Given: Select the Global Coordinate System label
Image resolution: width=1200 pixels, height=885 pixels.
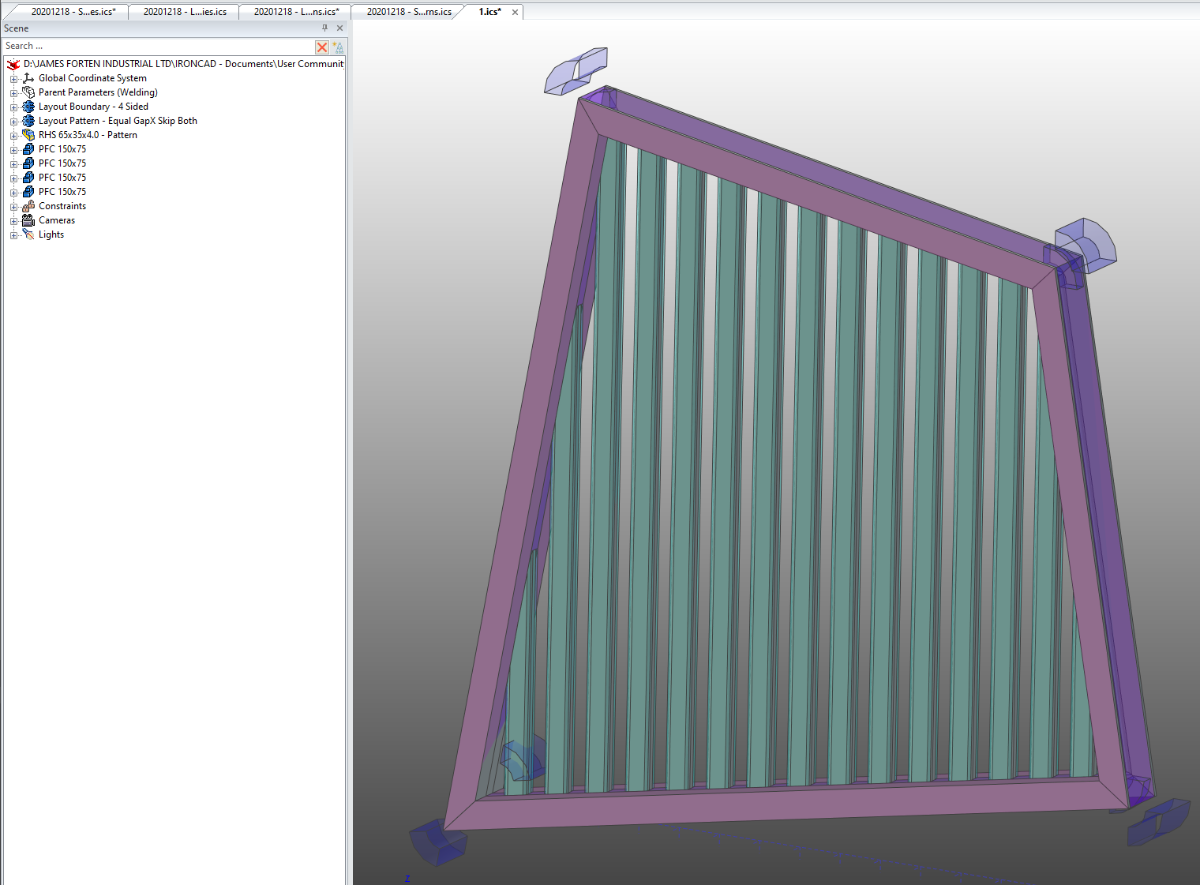Looking at the screenshot, I should (92, 78).
